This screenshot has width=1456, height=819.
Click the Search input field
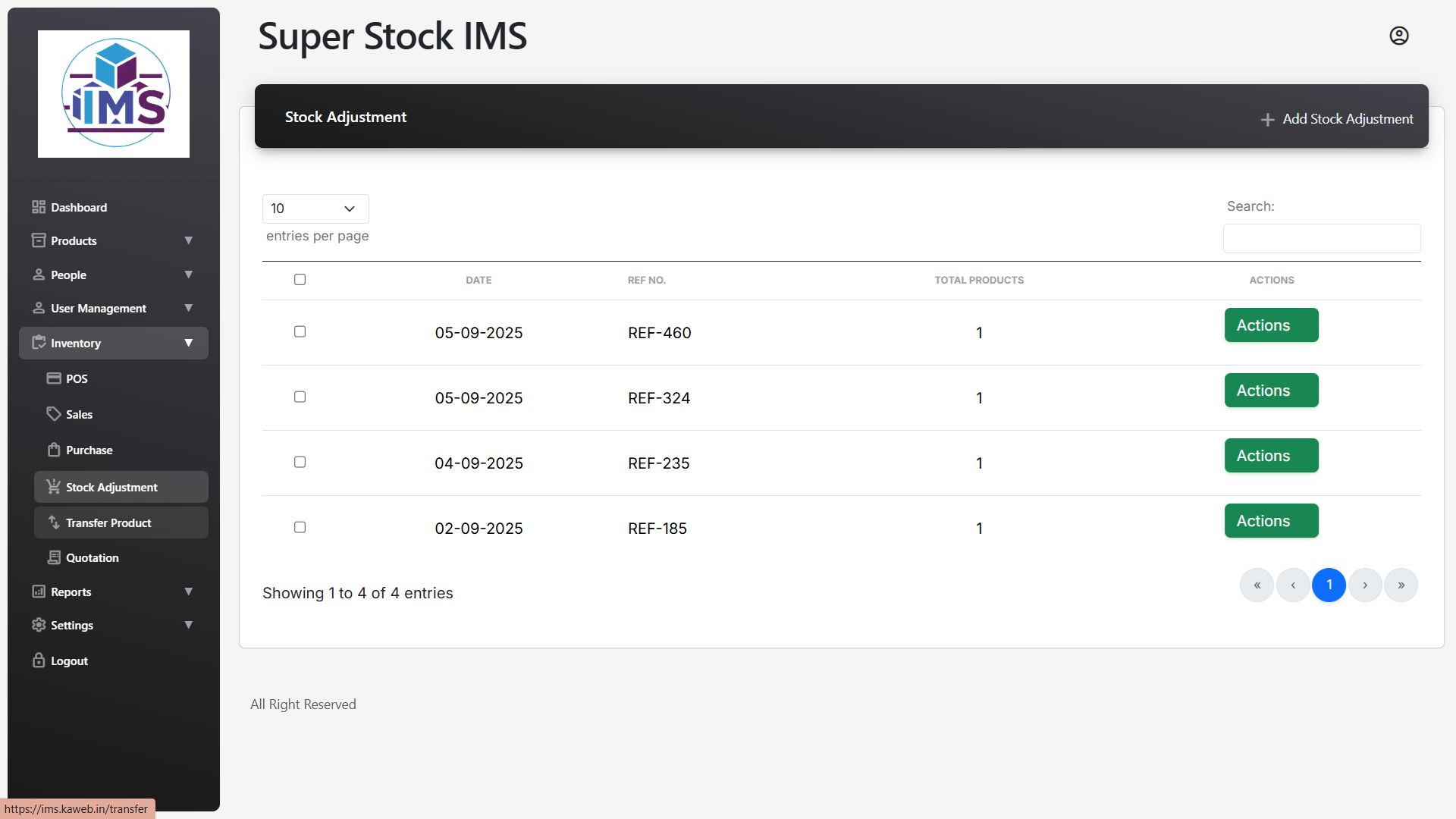tap(1321, 238)
